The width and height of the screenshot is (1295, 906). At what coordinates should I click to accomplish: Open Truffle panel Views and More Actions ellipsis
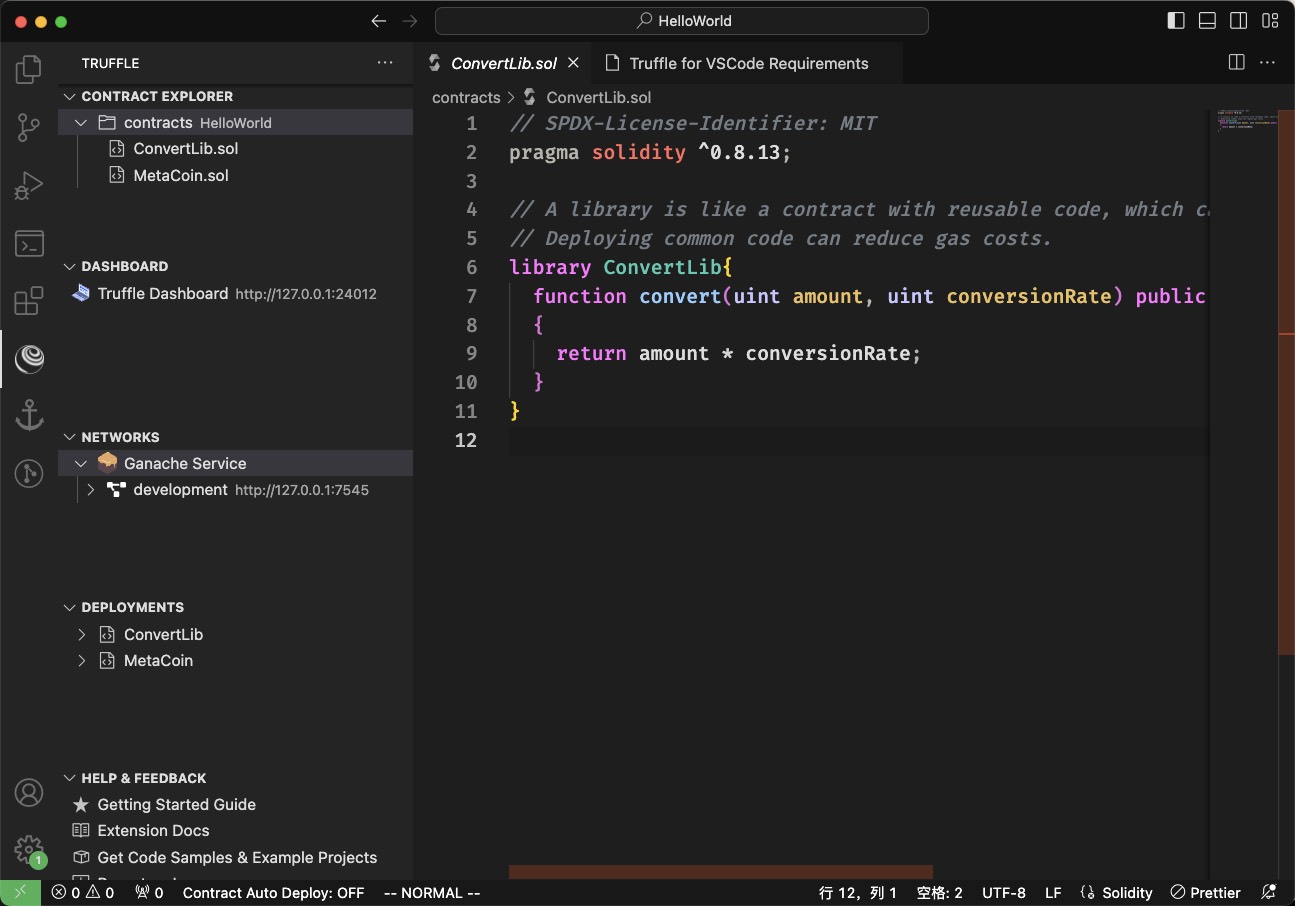385,63
